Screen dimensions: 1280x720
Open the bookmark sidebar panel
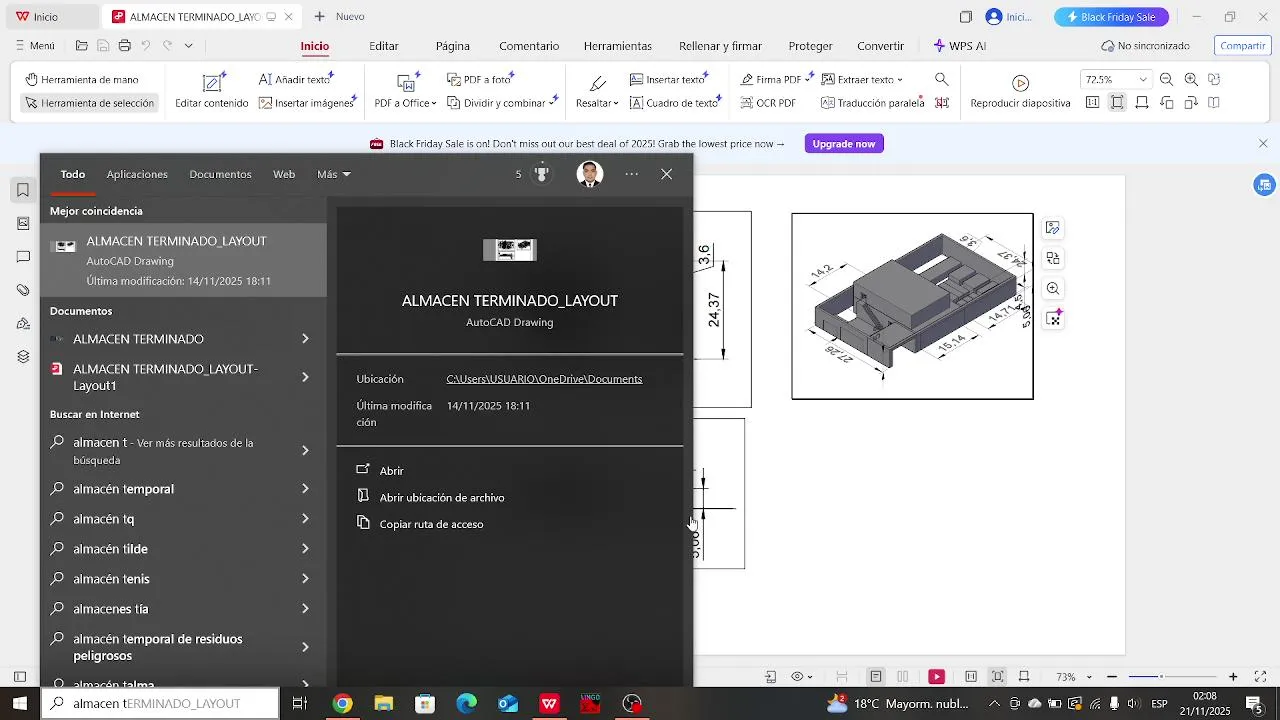coord(23,190)
